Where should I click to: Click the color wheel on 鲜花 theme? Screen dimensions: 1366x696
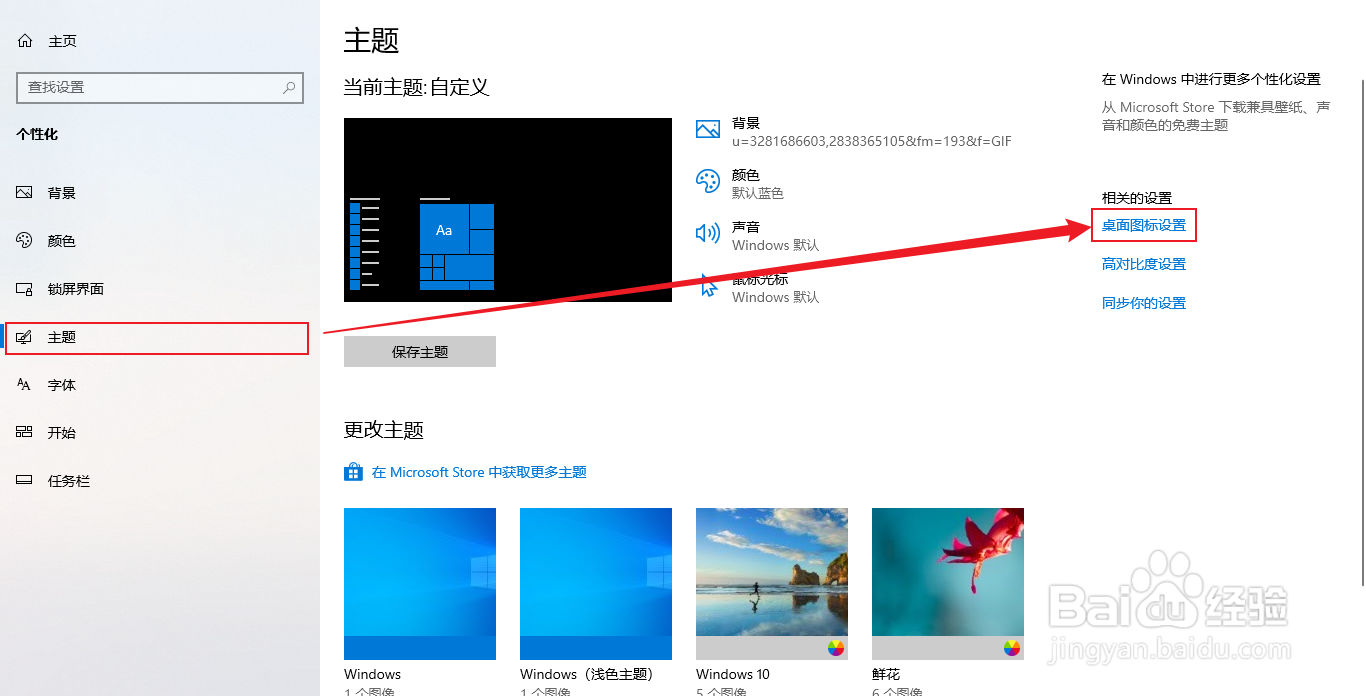(x=1012, y=648)
